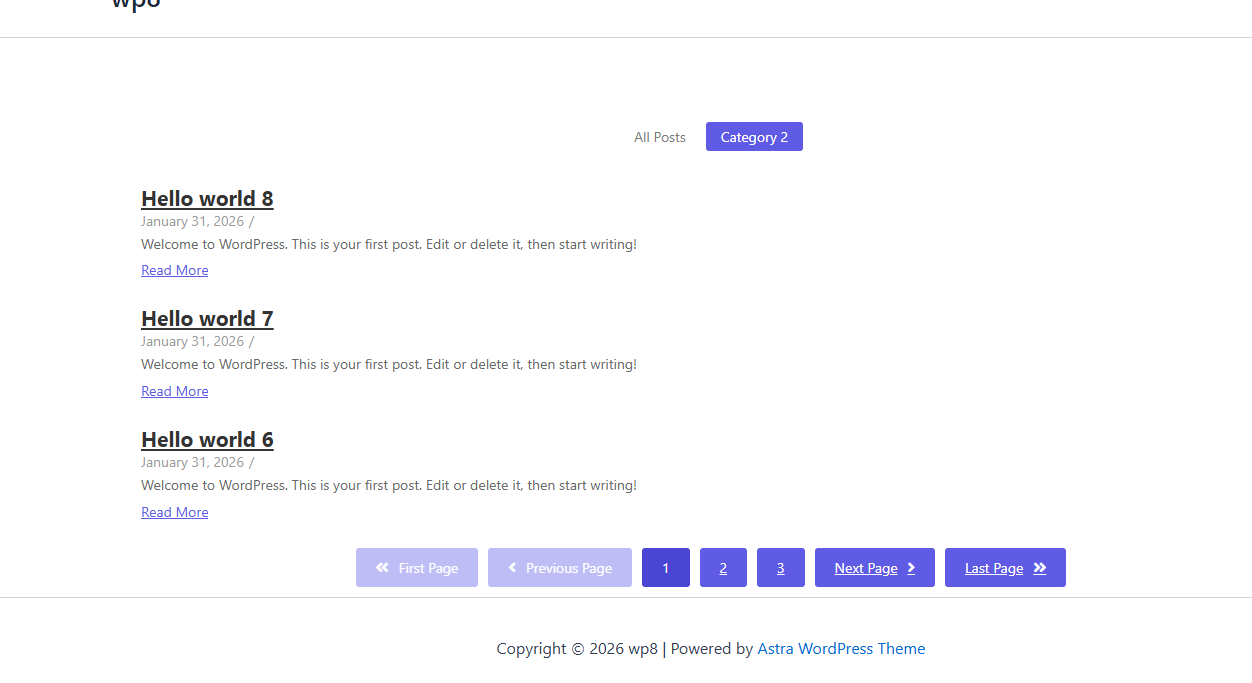
Task: Click the right chevron icon on Next Page
Action: tap(911, 568)
